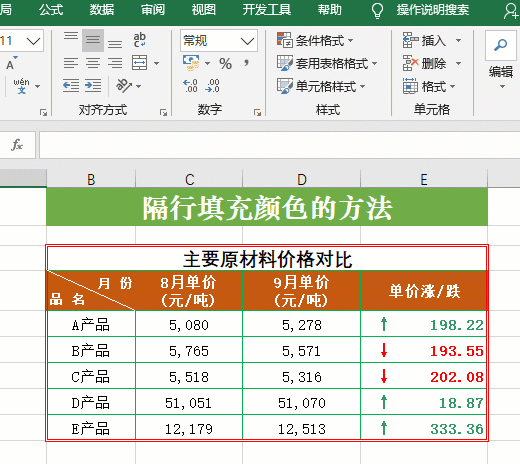Expand the 插入 dropdown arrow

pos(459,41)
